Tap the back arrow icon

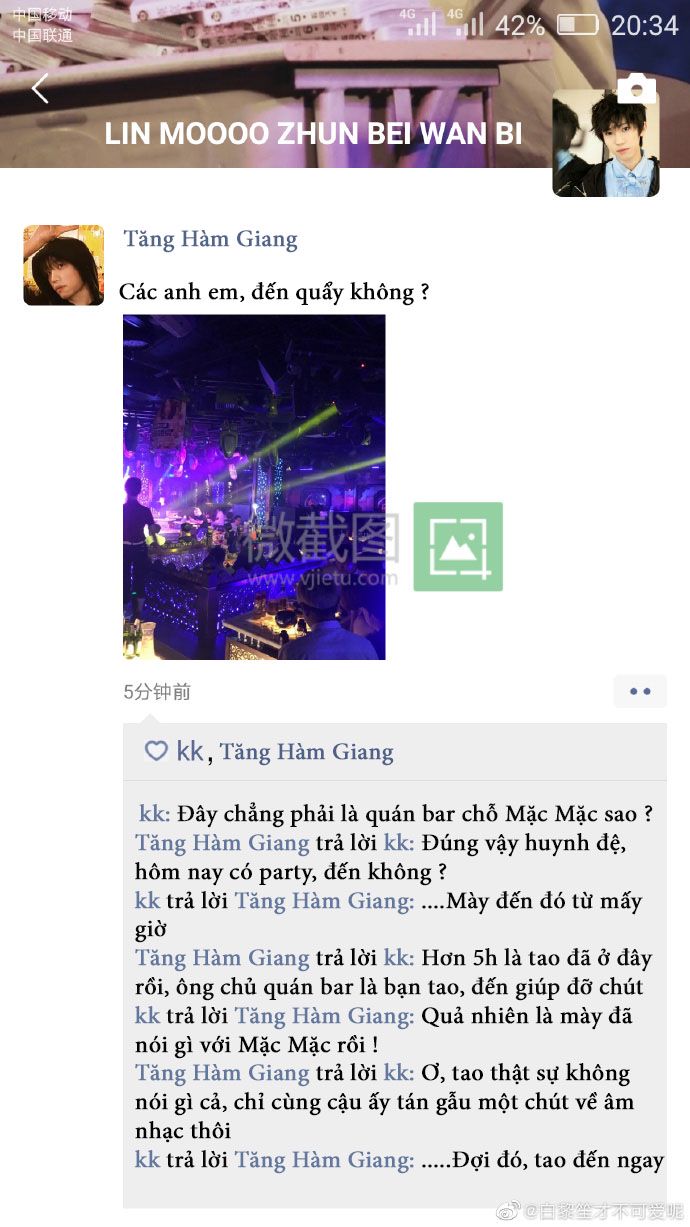point(40,88)
